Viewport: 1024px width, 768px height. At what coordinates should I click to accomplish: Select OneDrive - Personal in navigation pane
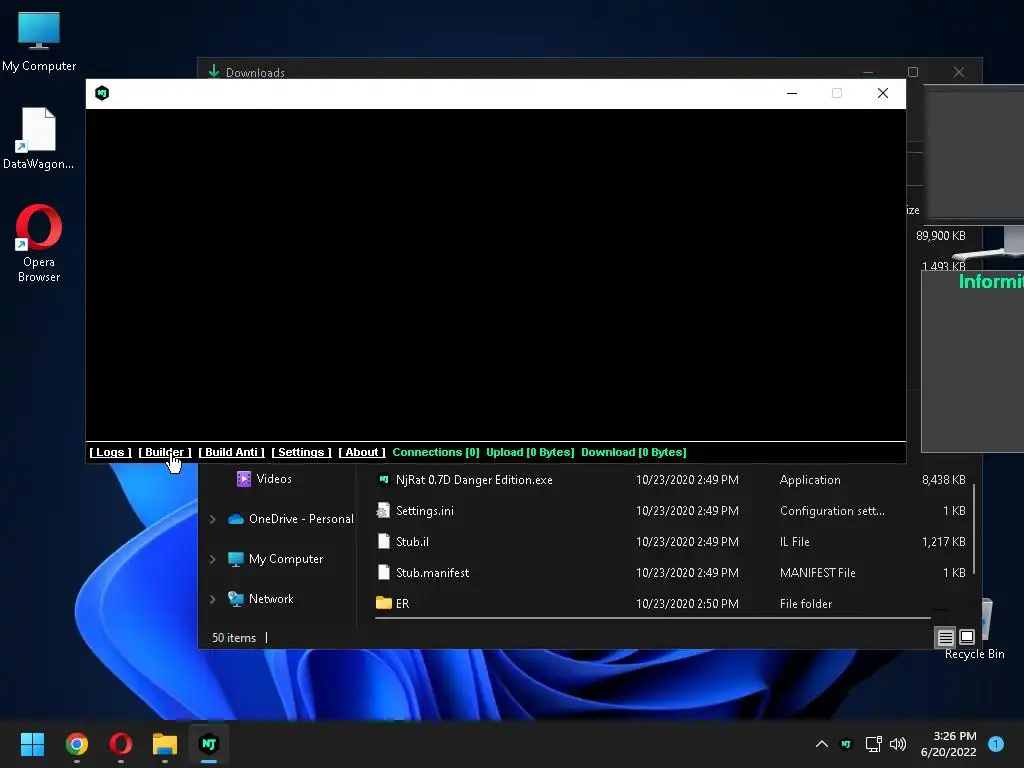pos(301,519)
